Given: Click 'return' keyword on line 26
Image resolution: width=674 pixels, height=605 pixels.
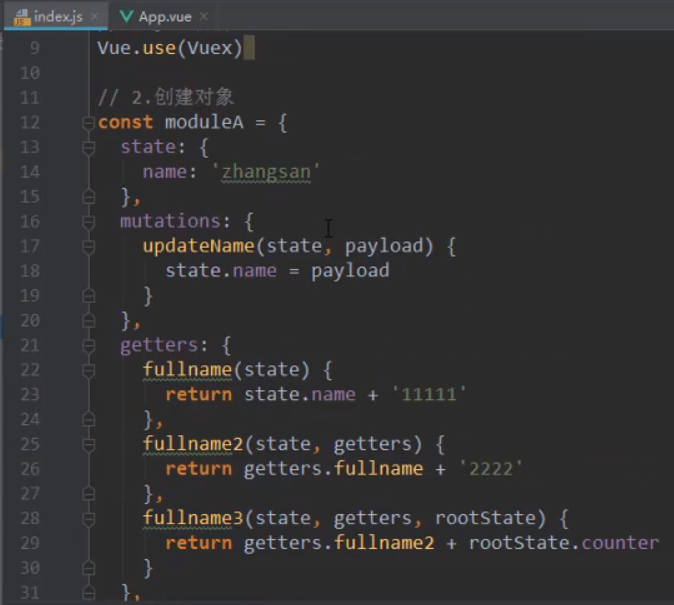Looking at the screenshot, I should tap(199, 469).
